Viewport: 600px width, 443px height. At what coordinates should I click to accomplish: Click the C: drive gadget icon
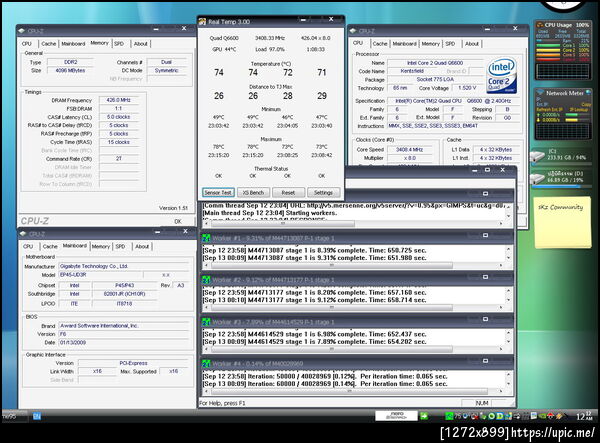pos(538,156)
